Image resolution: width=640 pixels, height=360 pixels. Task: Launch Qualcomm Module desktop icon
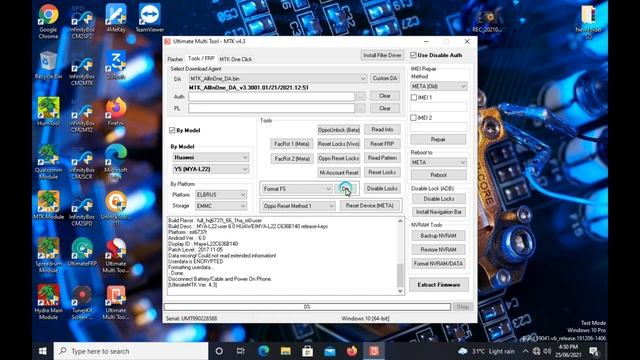pyautogui.click(x=48, y=162)
